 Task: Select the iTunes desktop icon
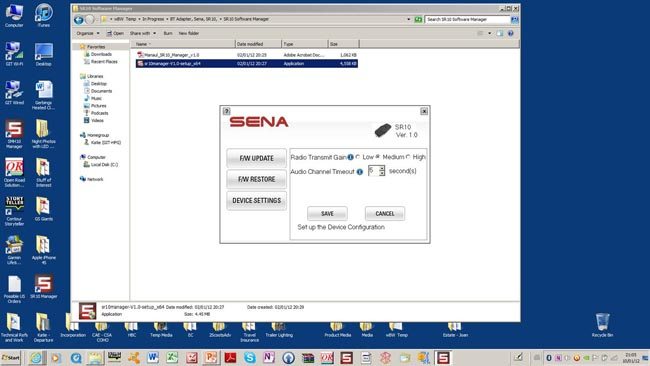point(44,16)
